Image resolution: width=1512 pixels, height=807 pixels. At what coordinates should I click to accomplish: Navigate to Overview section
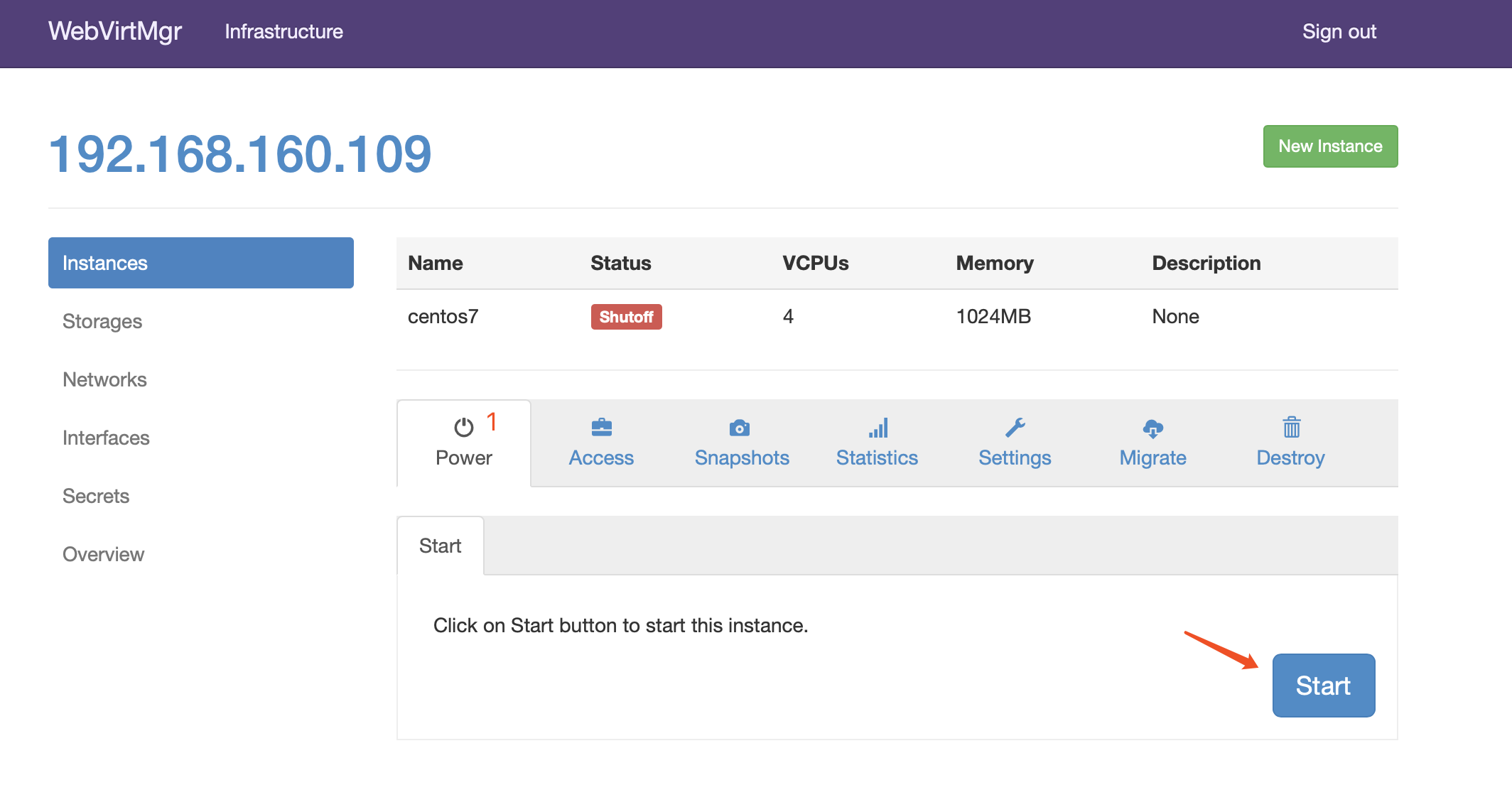click(102, 553)
